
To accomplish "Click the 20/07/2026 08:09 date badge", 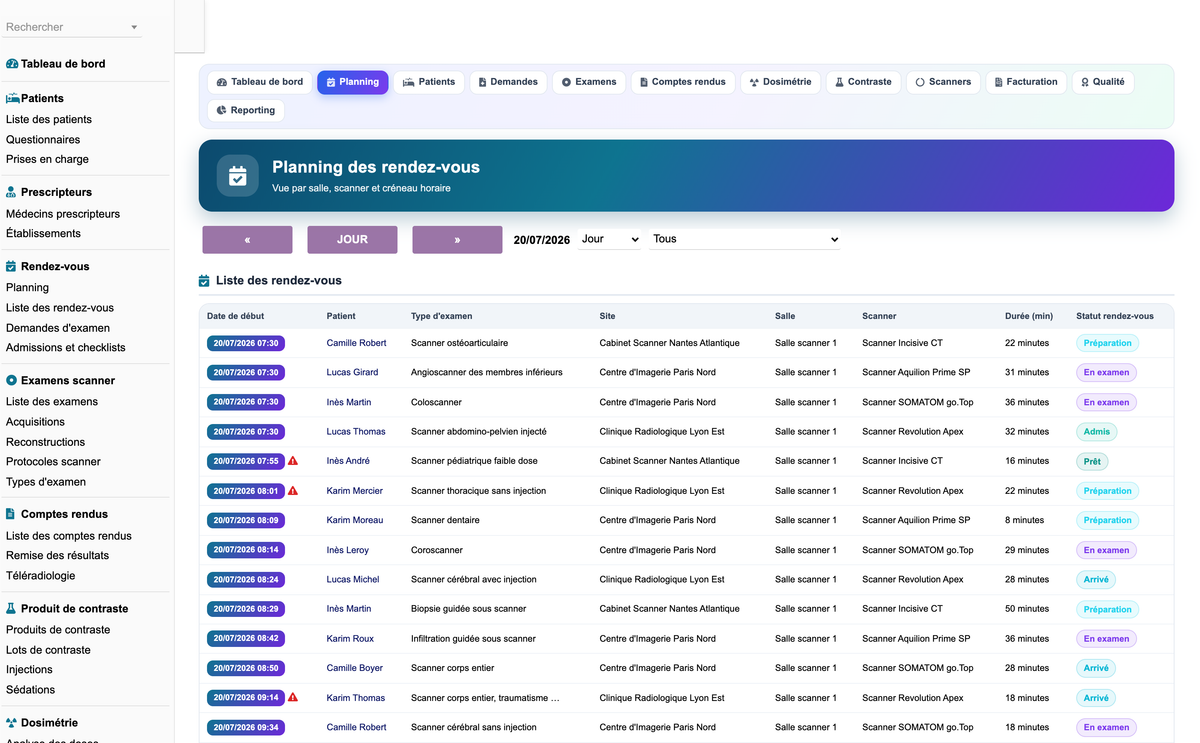I will tap(246, 520).
